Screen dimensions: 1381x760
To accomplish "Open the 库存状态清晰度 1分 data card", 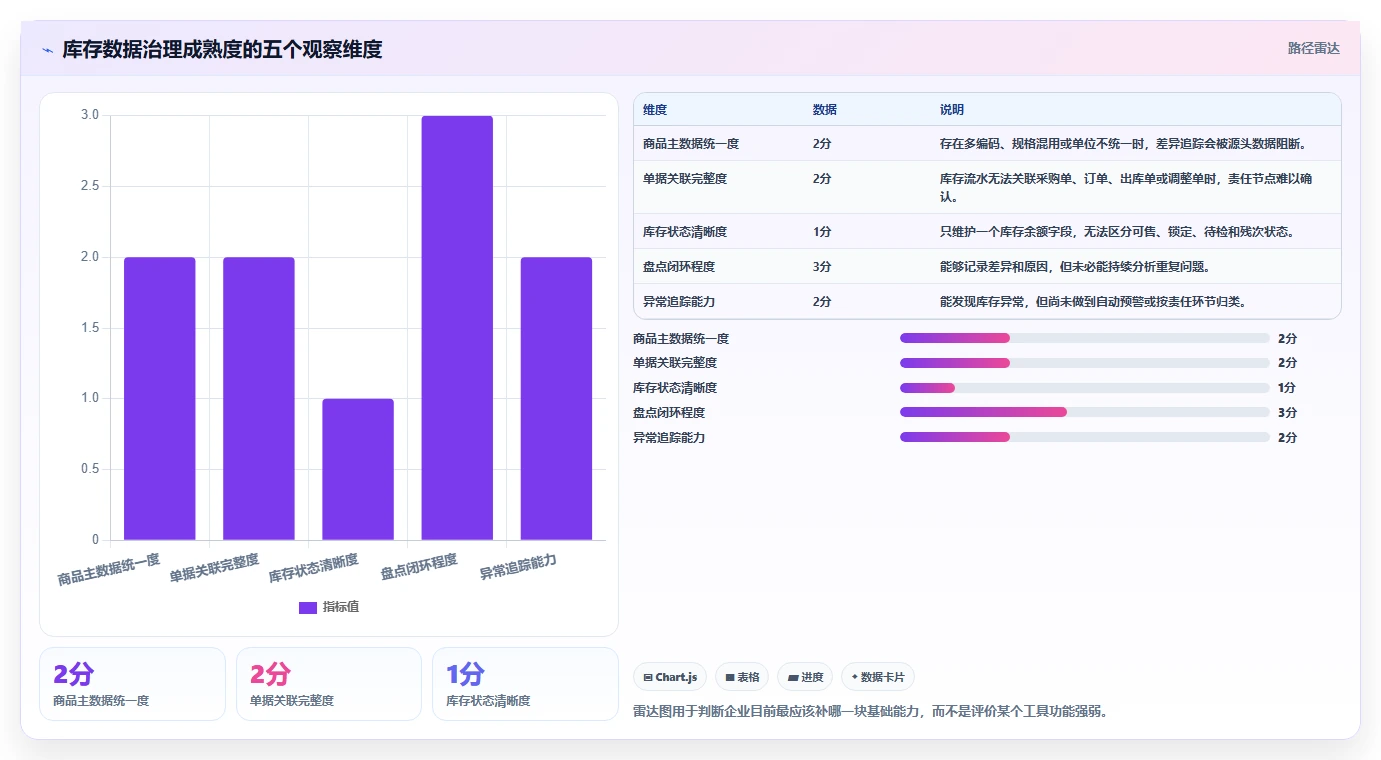I will (526, 684).
